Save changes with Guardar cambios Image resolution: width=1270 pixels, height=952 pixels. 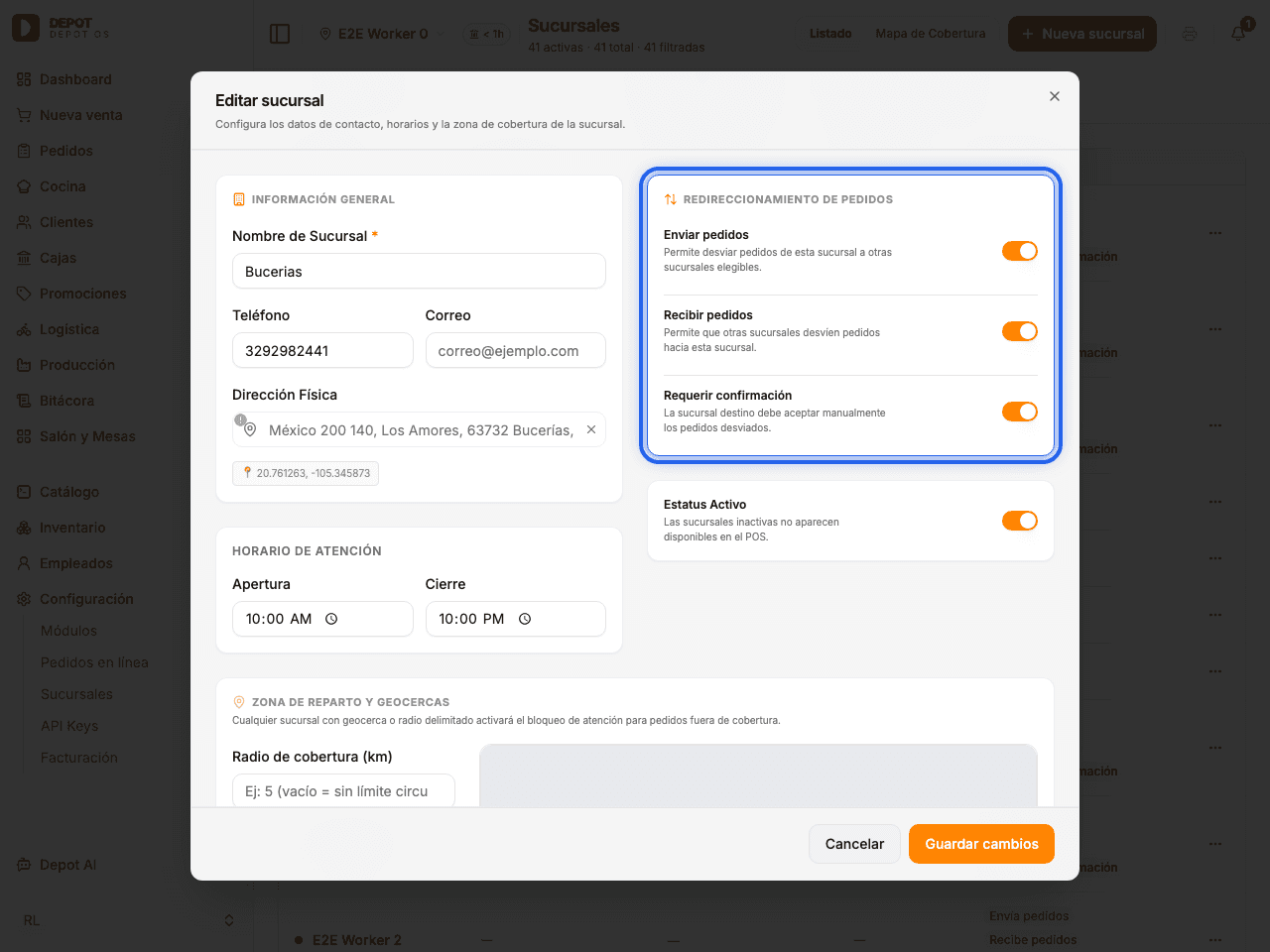[981, 844]
